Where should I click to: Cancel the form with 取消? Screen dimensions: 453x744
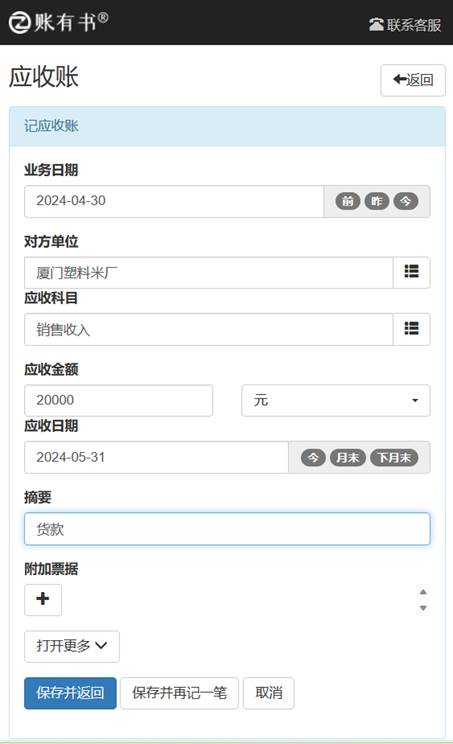269,693
